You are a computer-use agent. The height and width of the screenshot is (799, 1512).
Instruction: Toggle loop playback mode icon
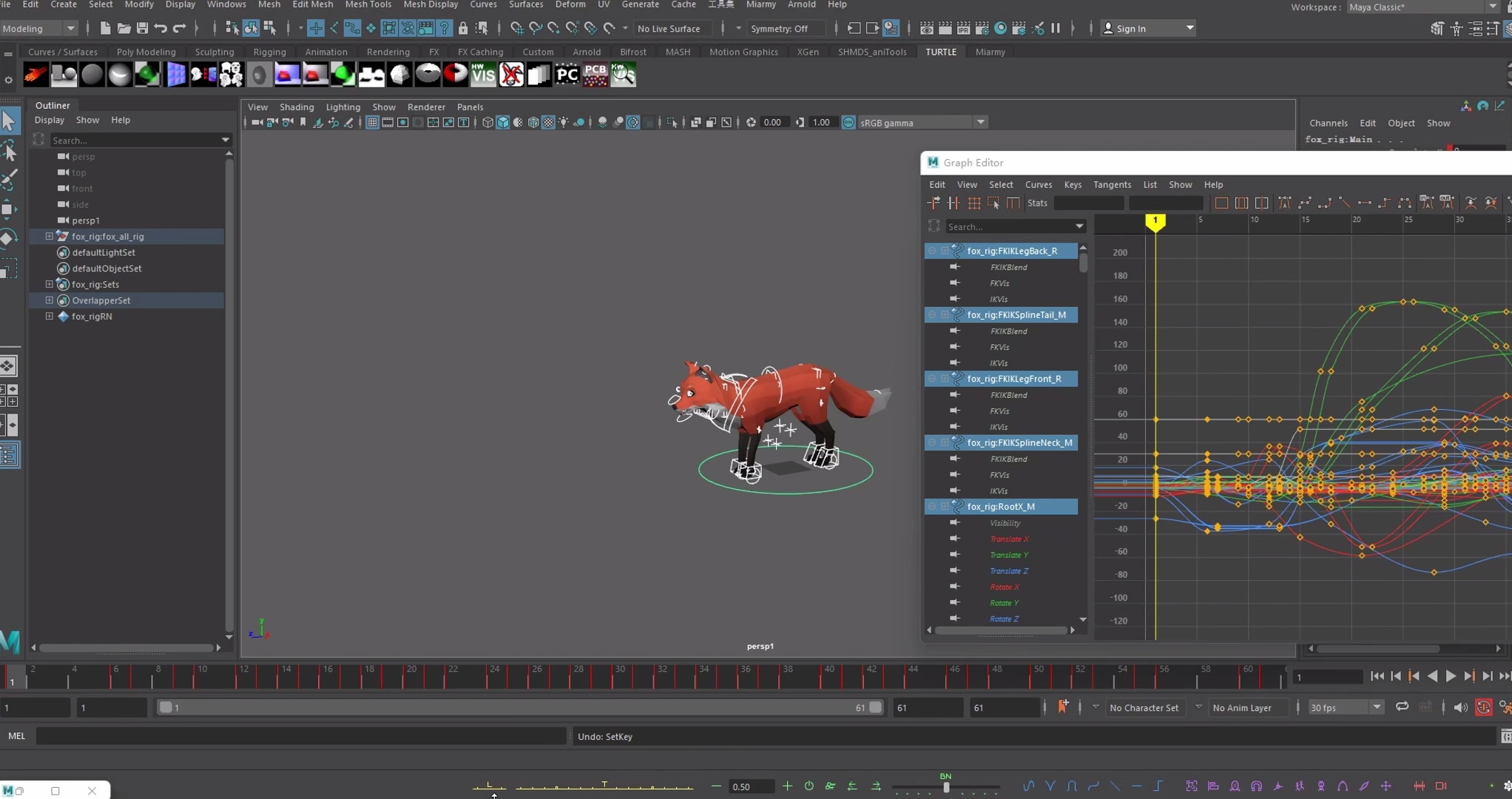[x=1402, y=707]
